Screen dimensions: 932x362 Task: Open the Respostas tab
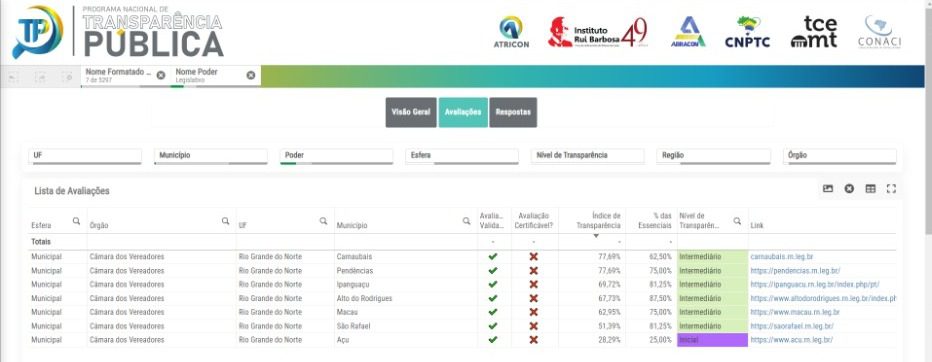(x=513, y=112)
